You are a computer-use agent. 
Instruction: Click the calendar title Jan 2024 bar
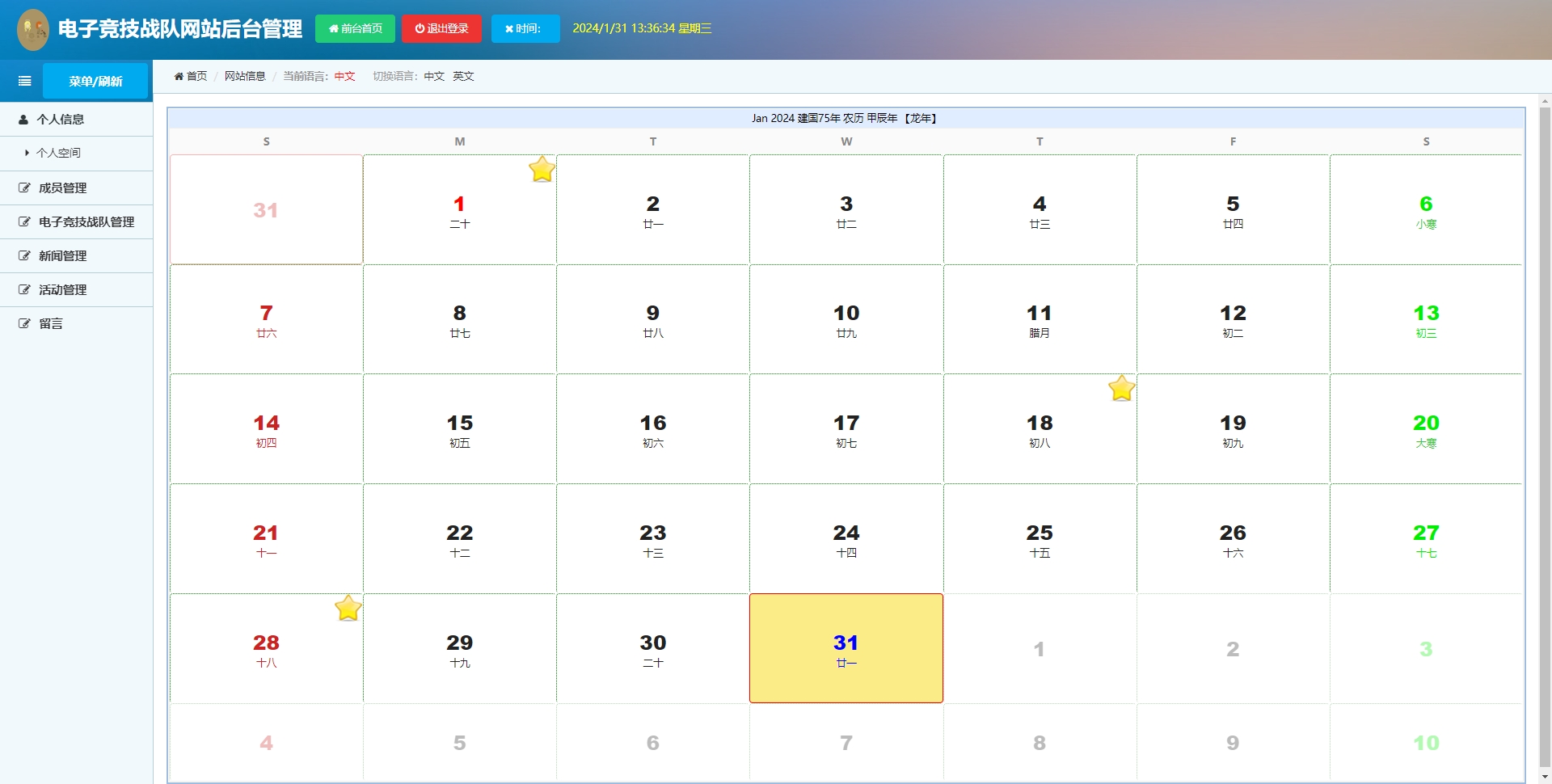click(x=846, y=118)
